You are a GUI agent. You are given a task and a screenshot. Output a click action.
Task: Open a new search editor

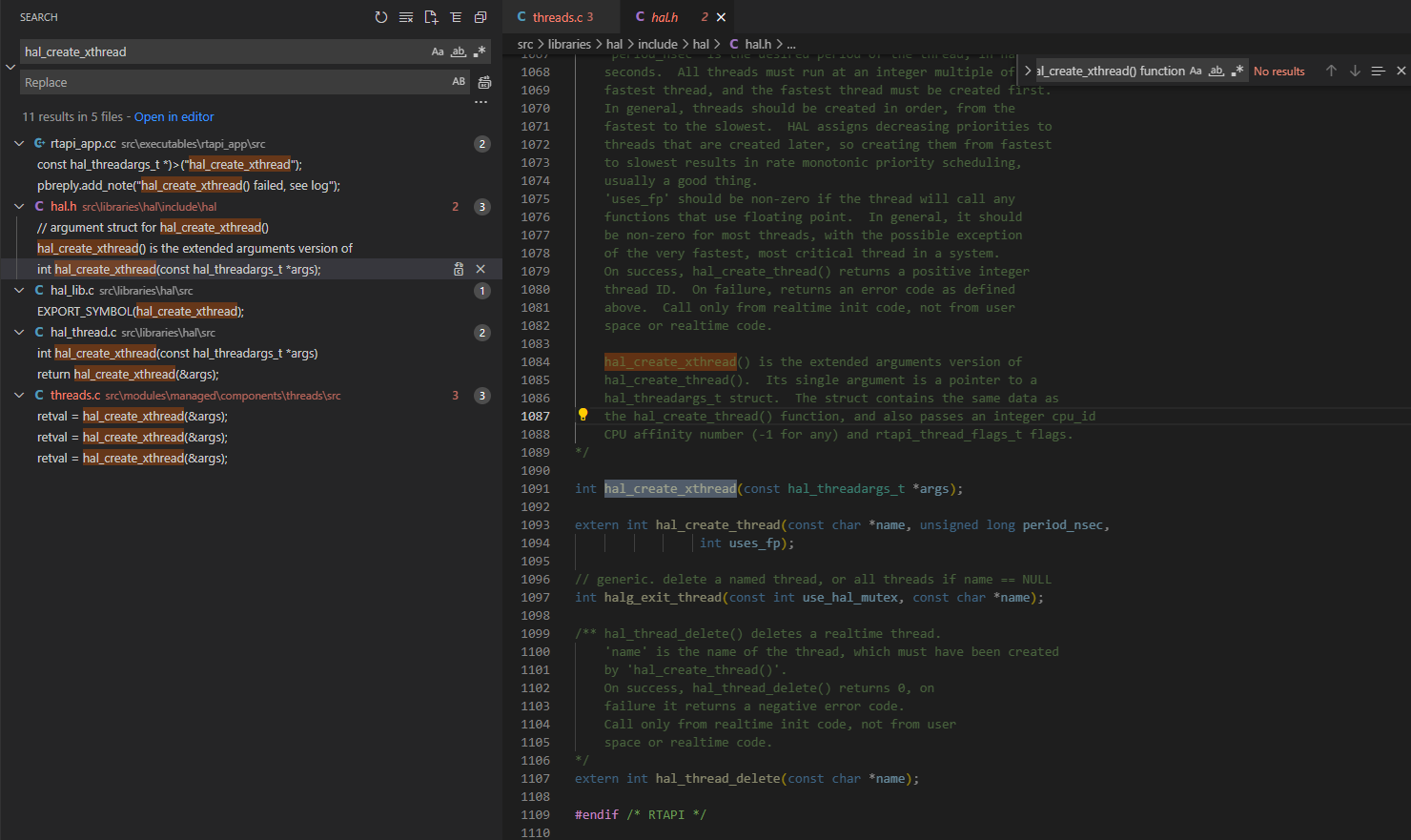431,17
